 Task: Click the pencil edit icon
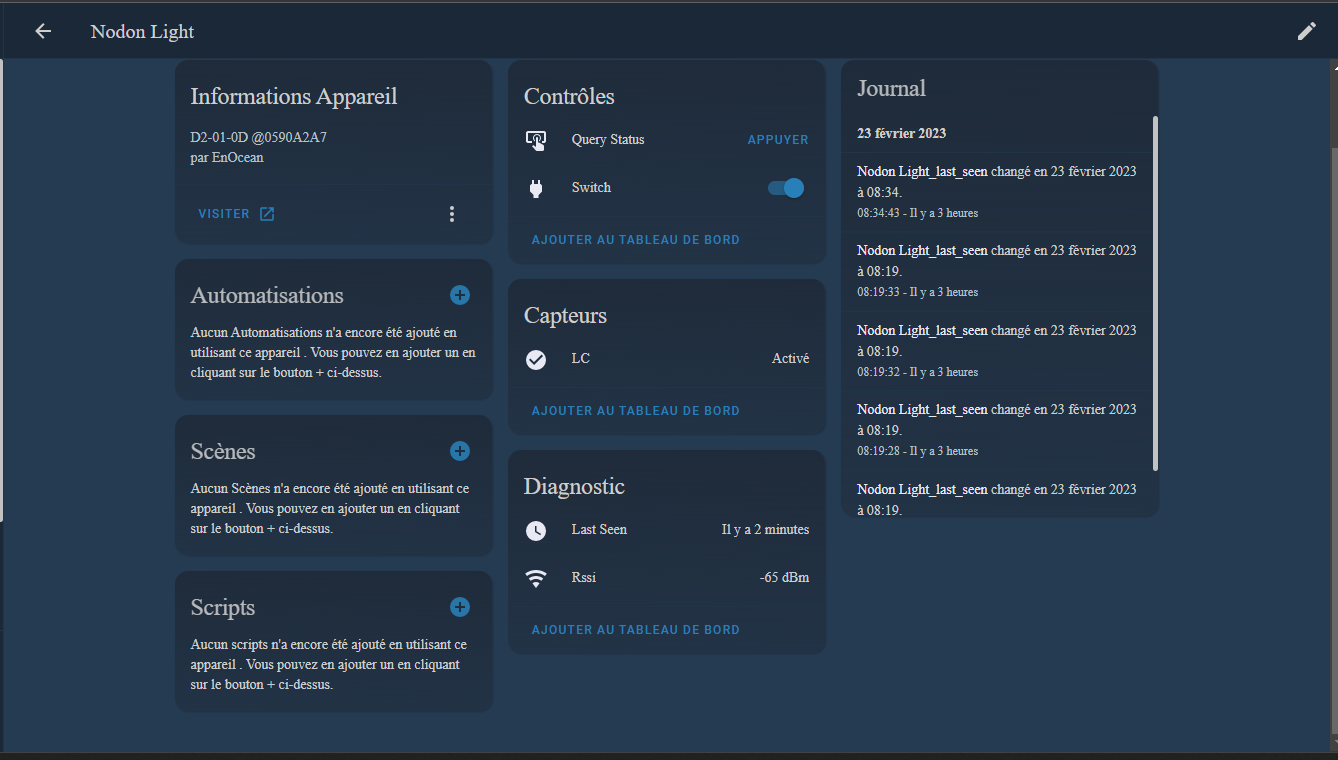coord(1306,31)
